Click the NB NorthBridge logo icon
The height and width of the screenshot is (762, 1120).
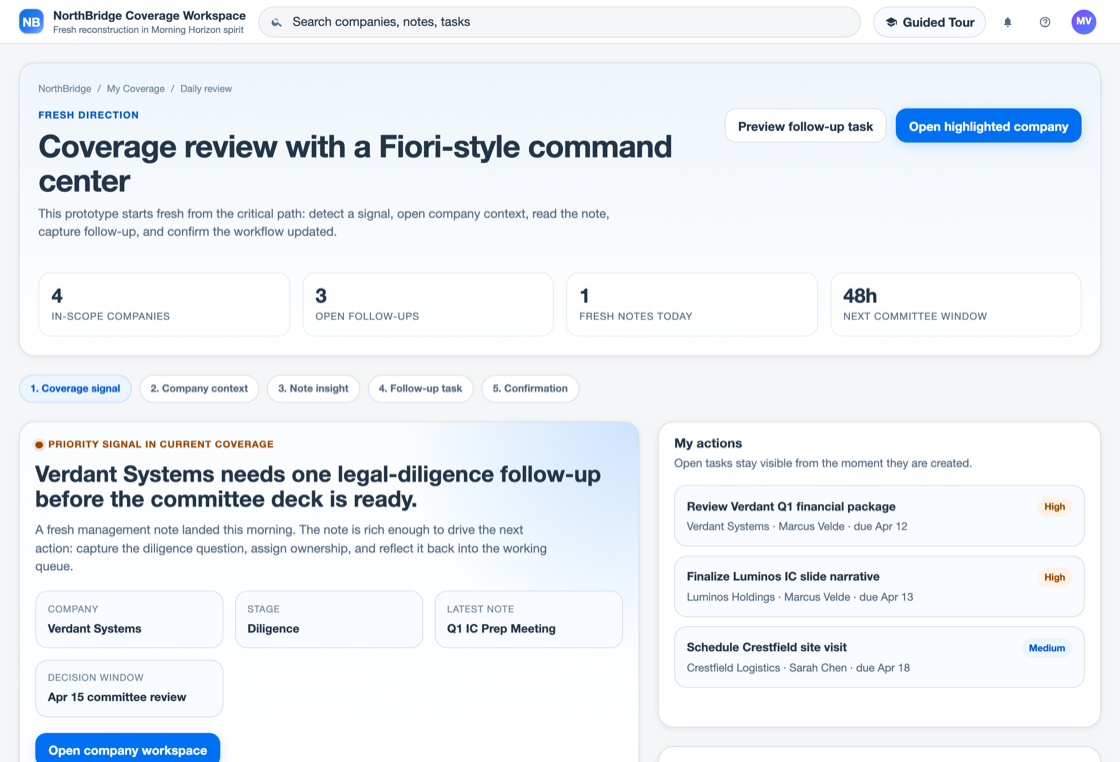[x=31, y=21]
